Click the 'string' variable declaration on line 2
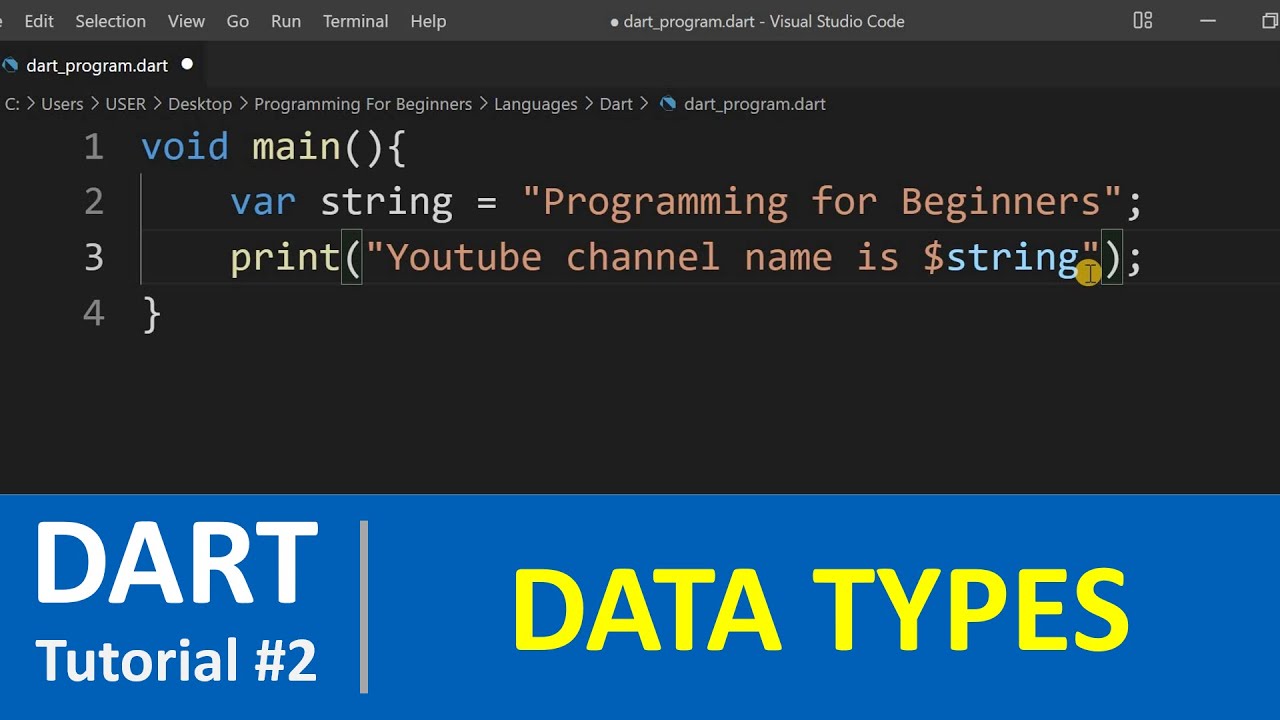Viewport: 1280px width, 720px height. coord(386,203)
